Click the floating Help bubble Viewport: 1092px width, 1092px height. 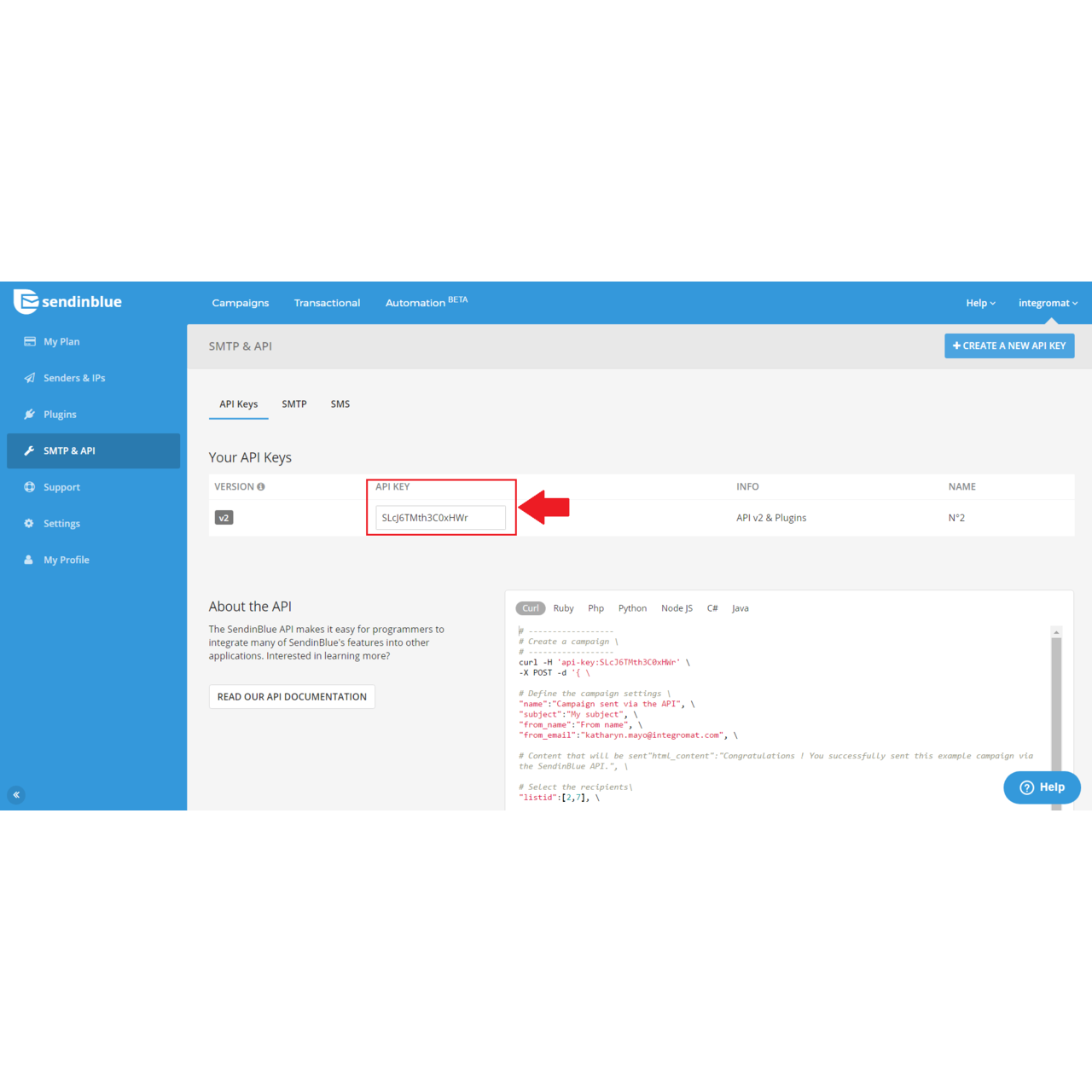click(x=1041, y=787)
